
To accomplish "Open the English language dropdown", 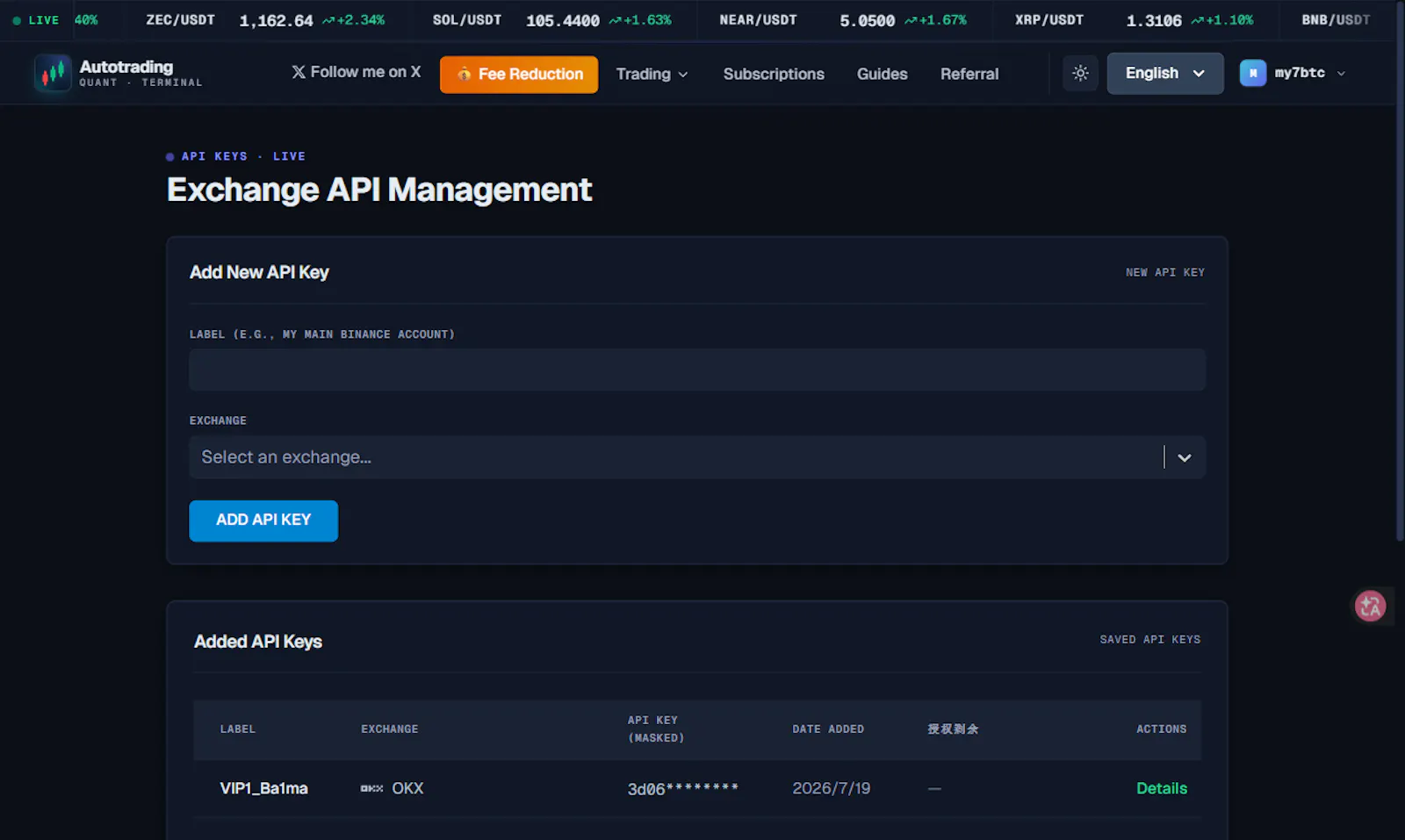I will 1164,74.
